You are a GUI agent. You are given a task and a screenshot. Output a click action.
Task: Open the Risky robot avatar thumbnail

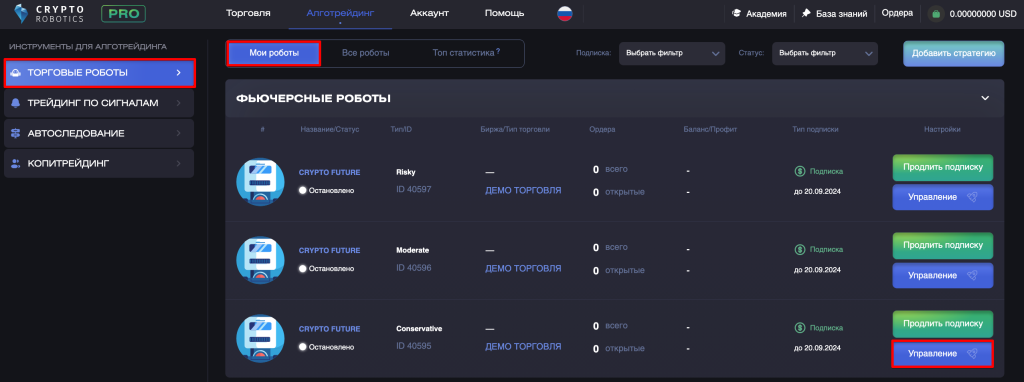tap(260, 182)
